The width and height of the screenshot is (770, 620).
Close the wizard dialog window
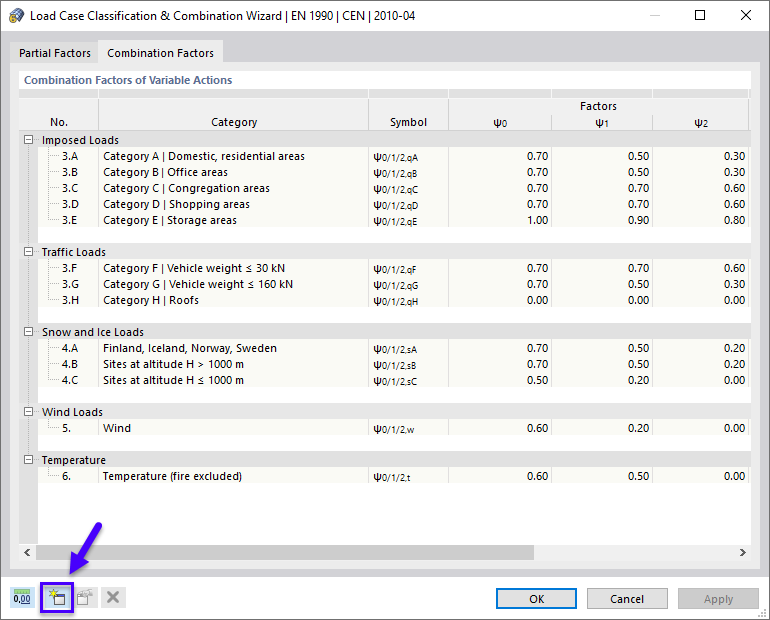point(746,15)
